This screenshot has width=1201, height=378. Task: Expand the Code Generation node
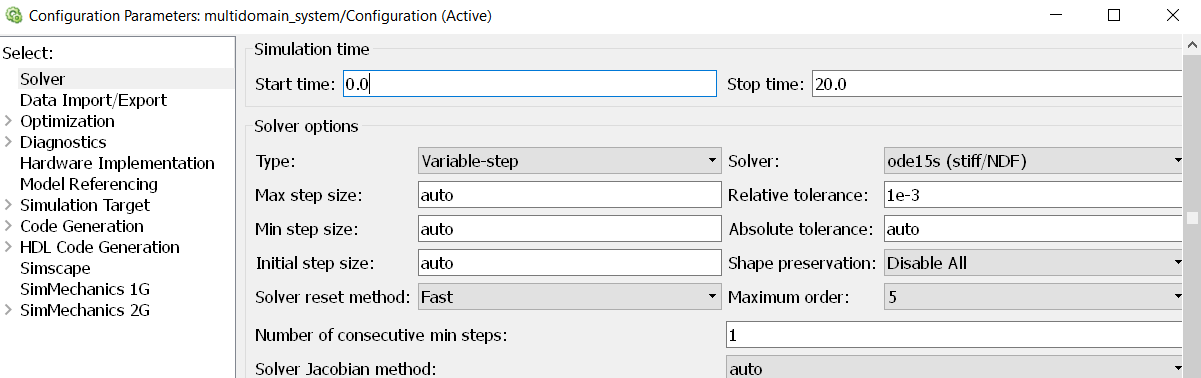8,226
